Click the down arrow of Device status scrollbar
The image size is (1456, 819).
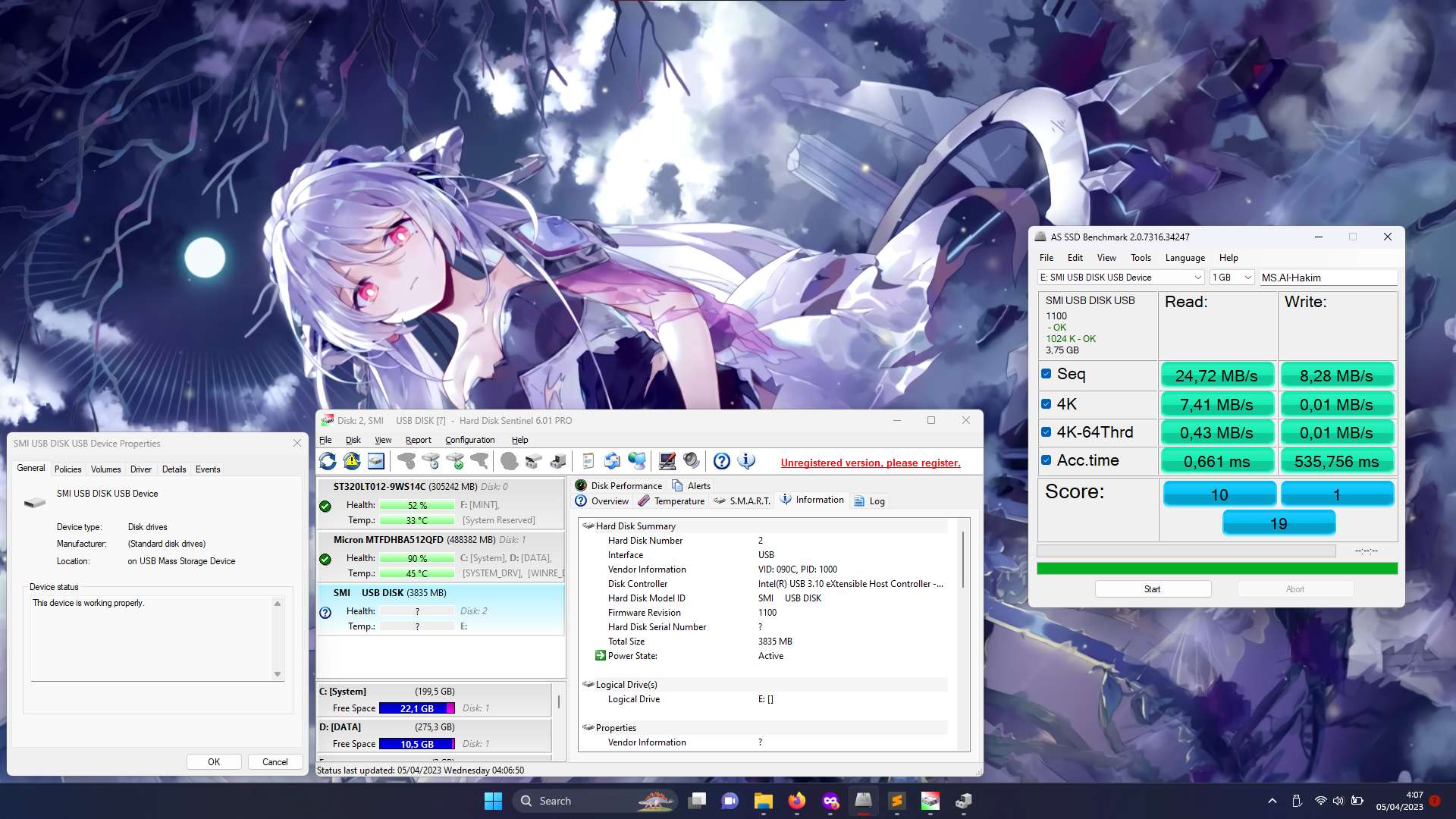click(278, 673)
